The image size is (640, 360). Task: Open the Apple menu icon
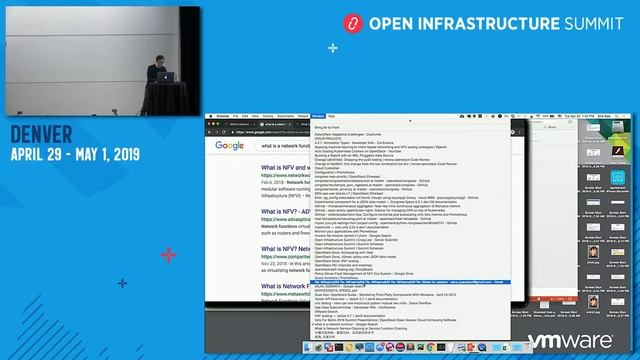[x=211, y=116]
